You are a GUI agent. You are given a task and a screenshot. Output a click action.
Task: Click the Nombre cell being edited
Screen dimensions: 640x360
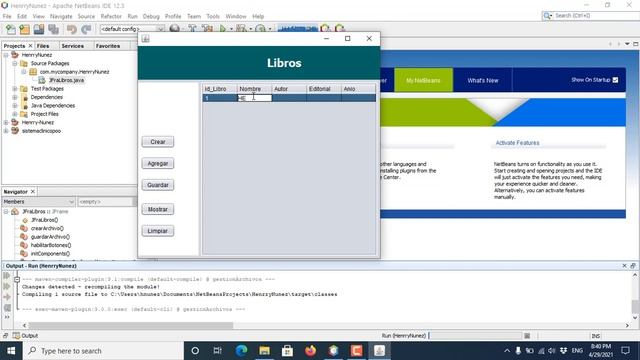click(255, 98)
